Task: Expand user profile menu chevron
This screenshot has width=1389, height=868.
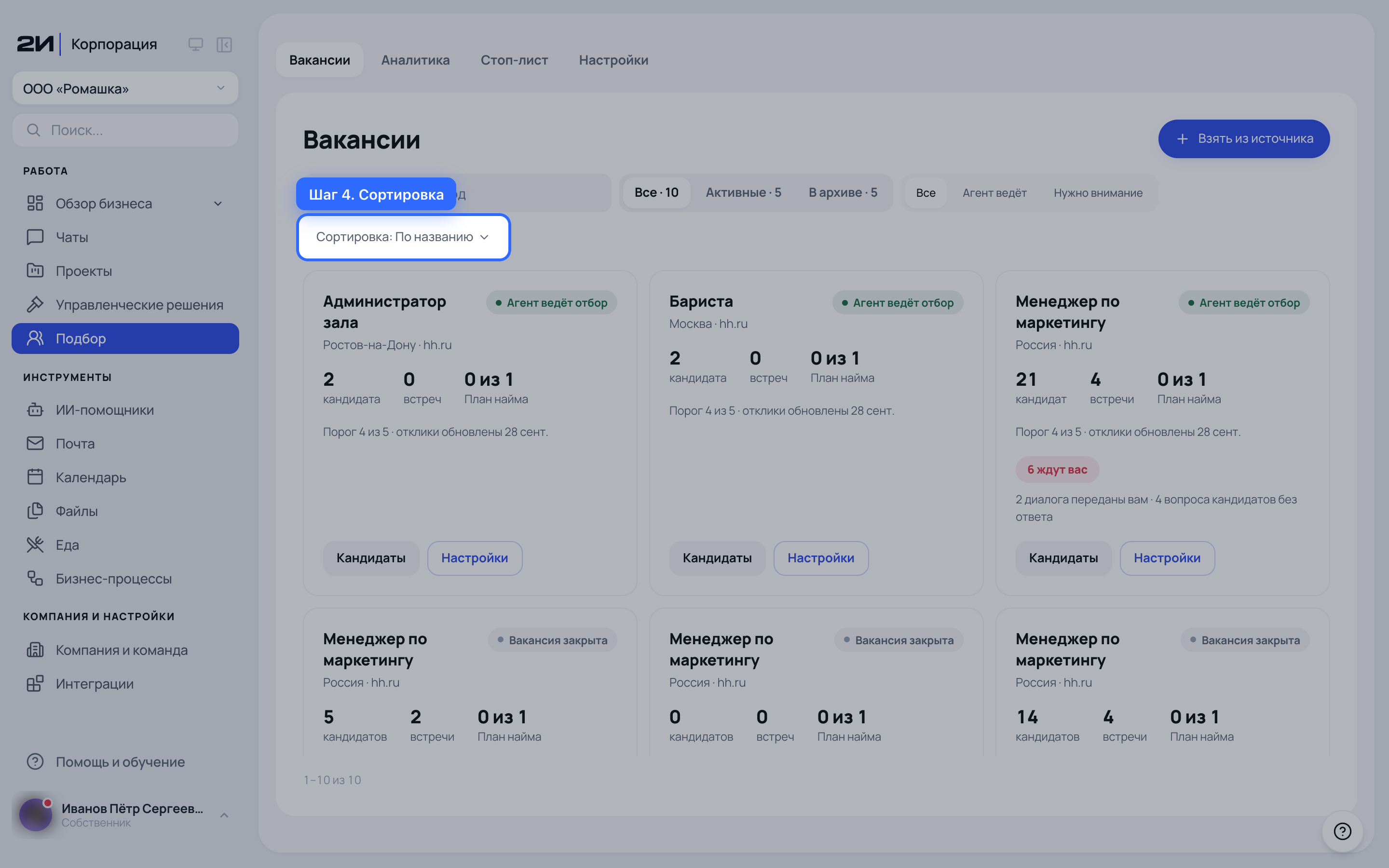Action: (224, 815)
